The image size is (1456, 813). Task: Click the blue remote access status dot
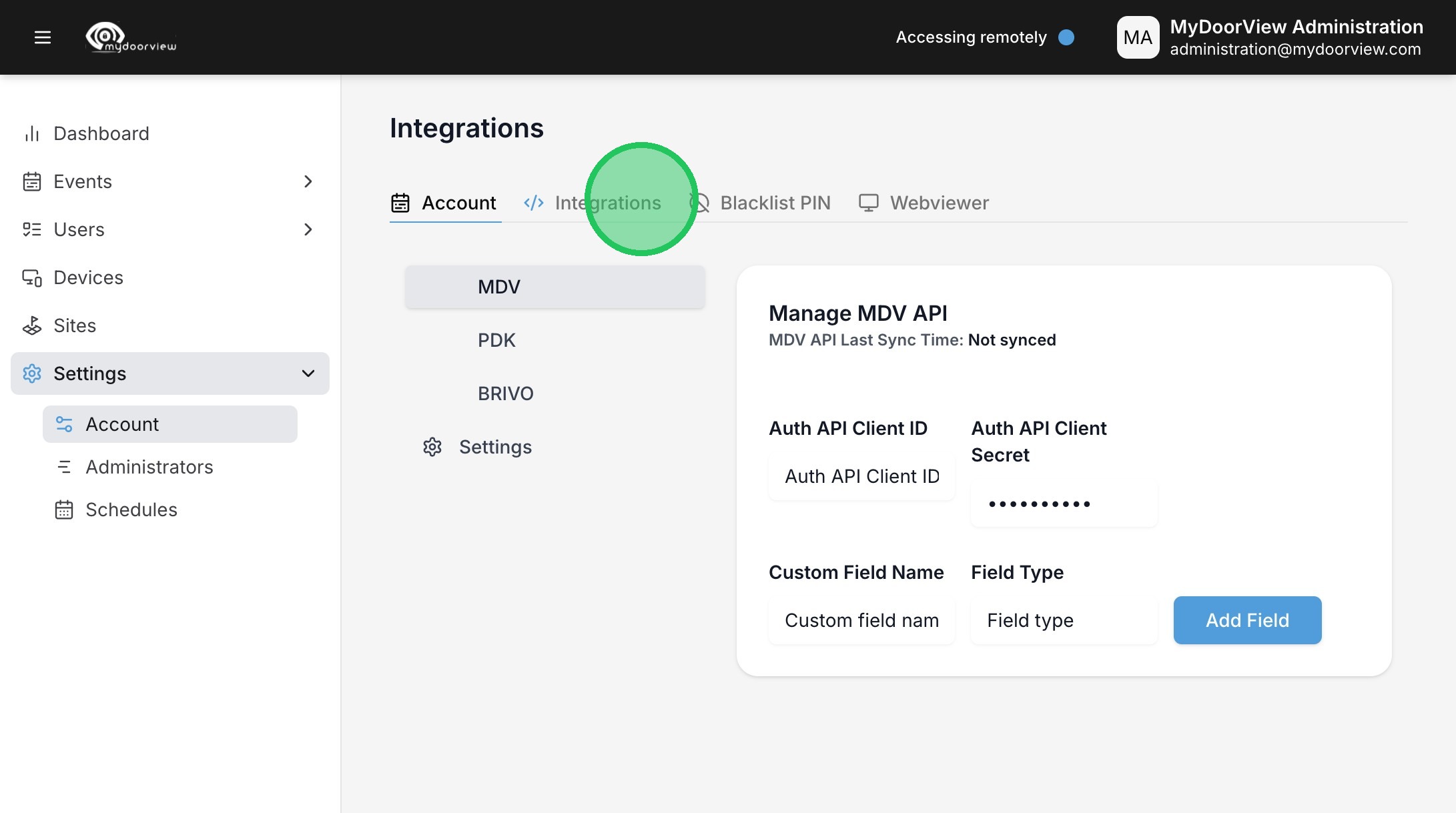pyautogui.click(x=1066, y=37)
